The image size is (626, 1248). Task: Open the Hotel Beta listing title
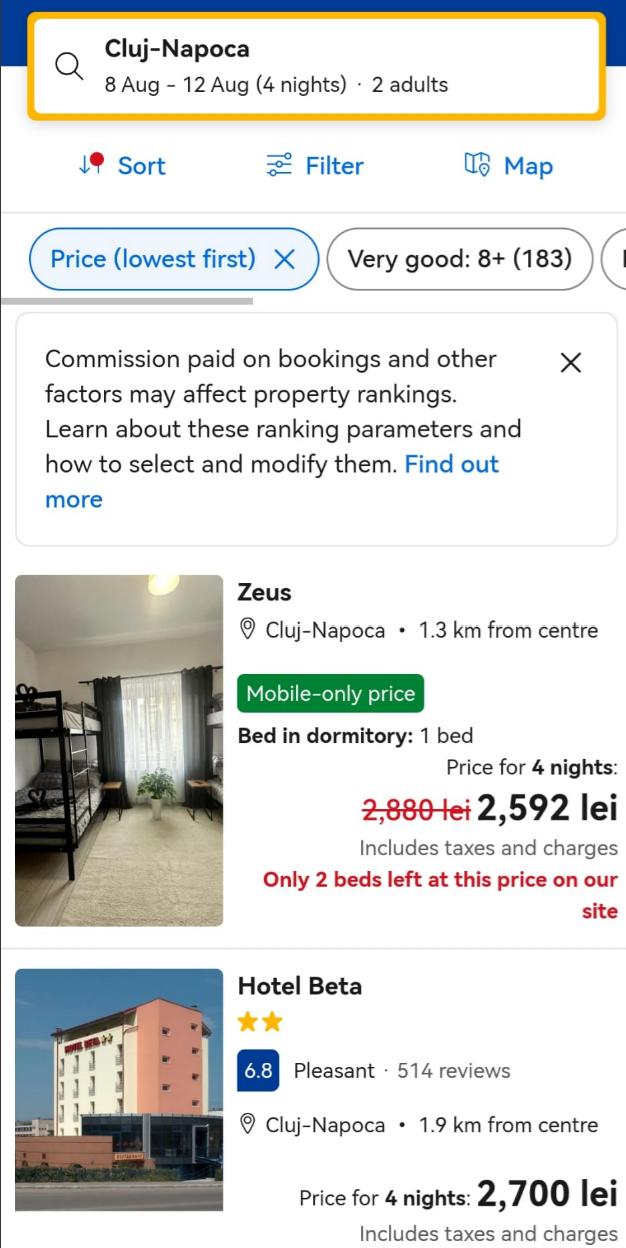[299, 986]
